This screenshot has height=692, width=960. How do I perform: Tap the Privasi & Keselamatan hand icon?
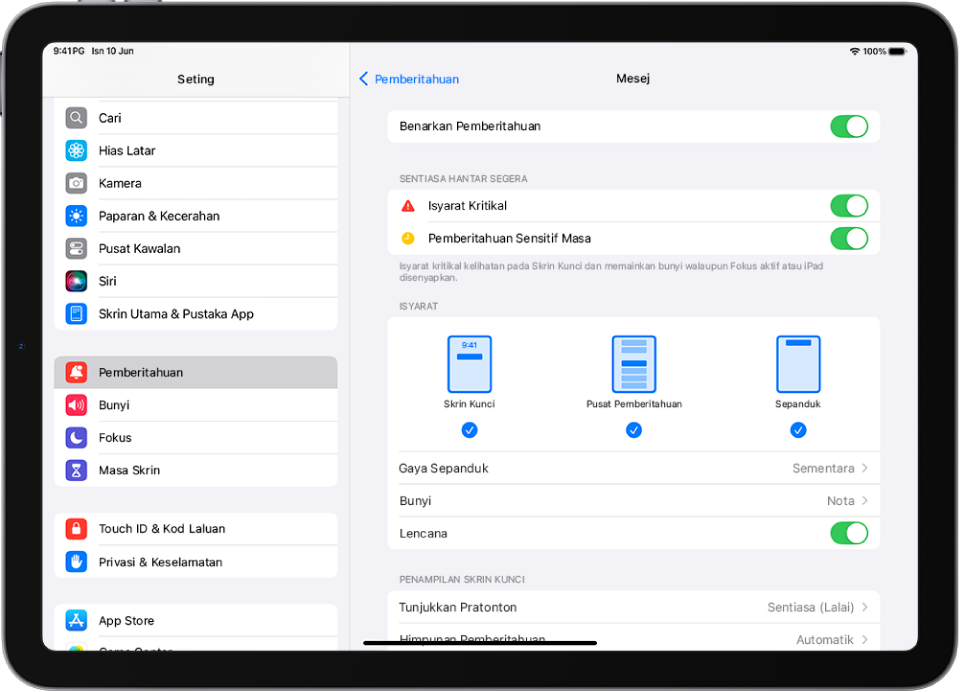click(76, 562)
